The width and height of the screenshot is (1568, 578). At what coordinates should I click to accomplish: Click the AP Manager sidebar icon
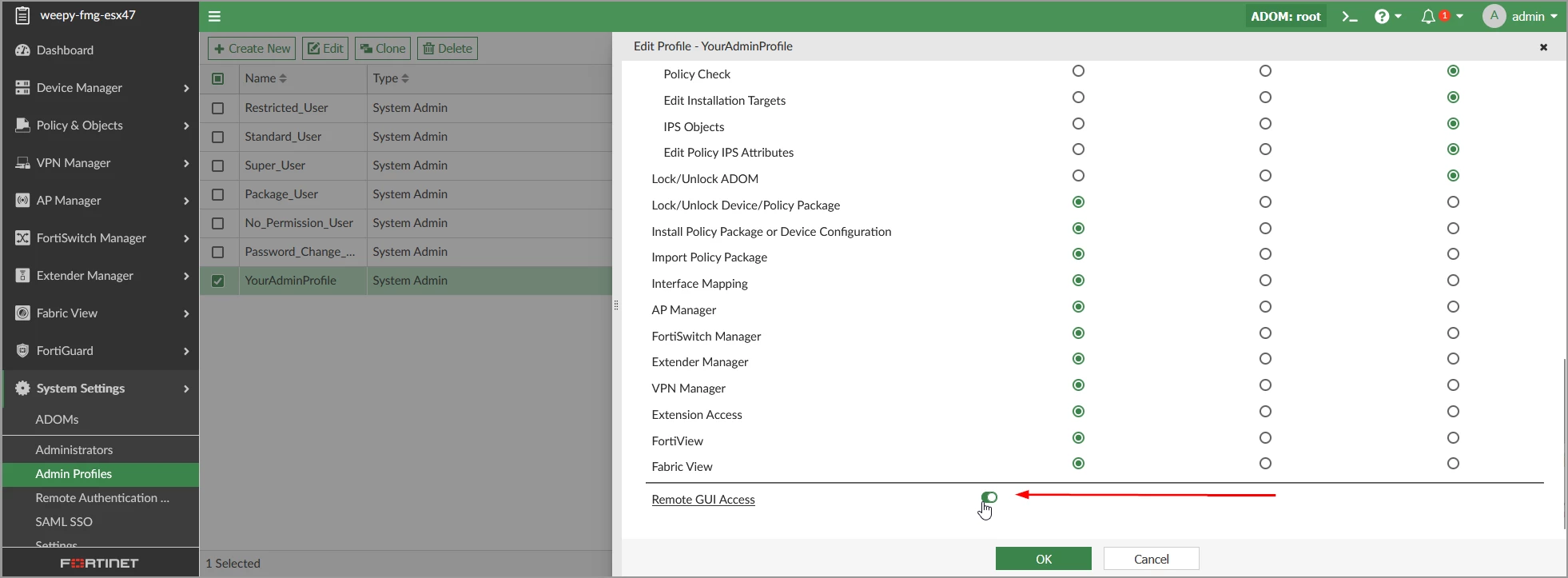(x=22, y=200)
